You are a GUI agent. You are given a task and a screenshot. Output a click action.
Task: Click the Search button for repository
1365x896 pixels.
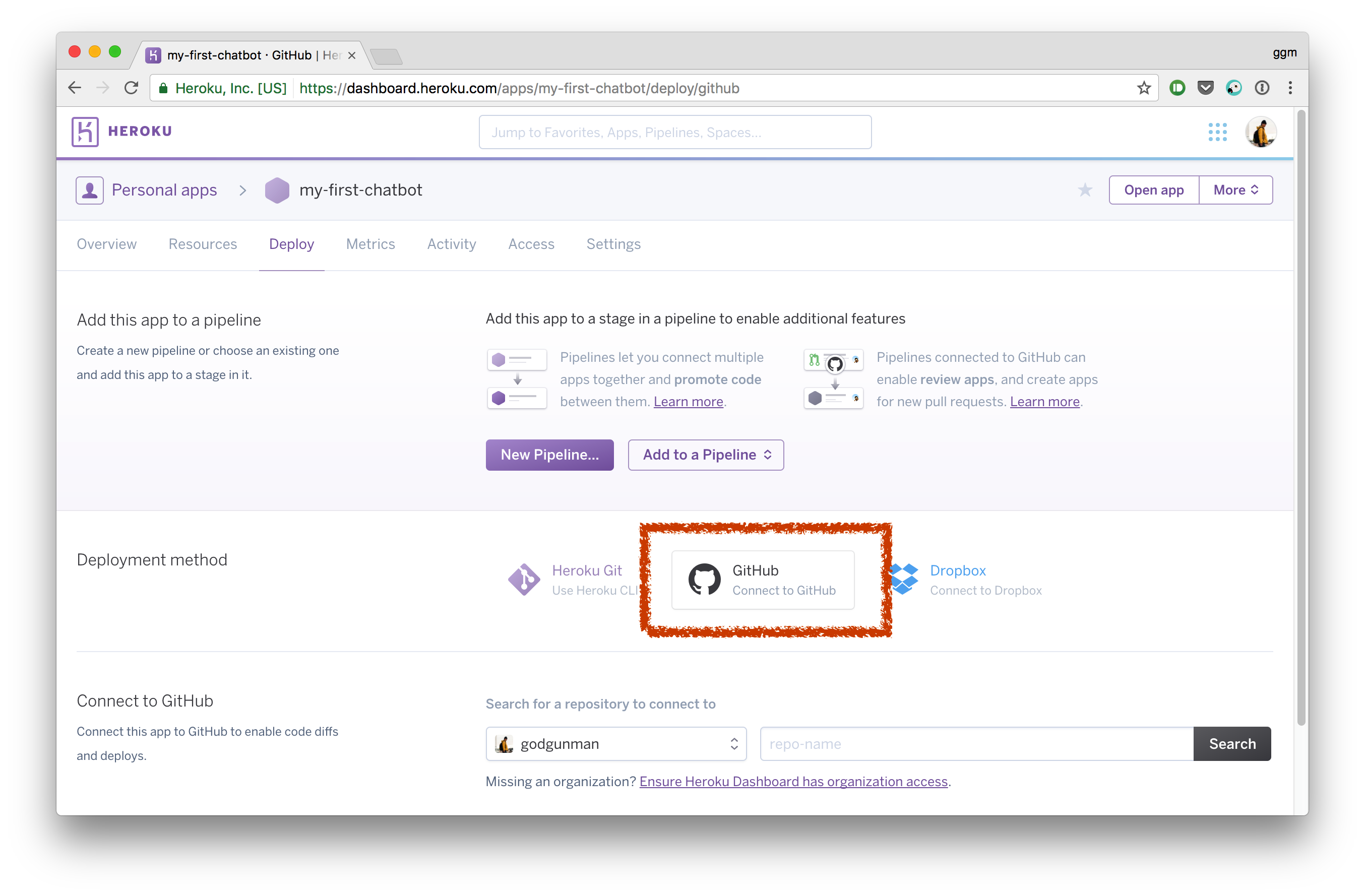pos(1233,744)
